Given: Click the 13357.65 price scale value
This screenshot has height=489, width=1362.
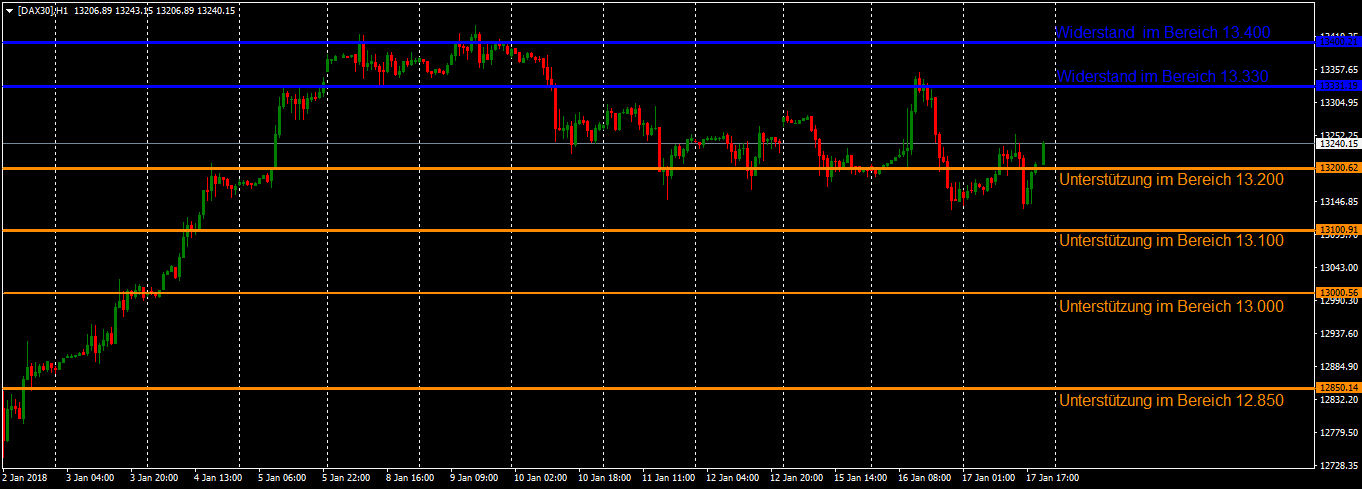Looking at the screenshot, I should click(1340, 69).
